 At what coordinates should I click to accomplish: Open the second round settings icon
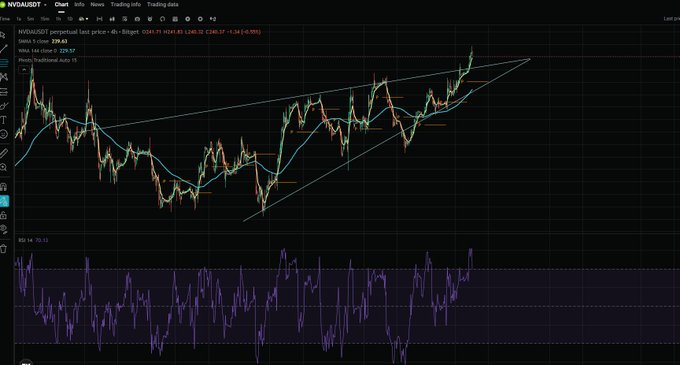click(200, 19)
